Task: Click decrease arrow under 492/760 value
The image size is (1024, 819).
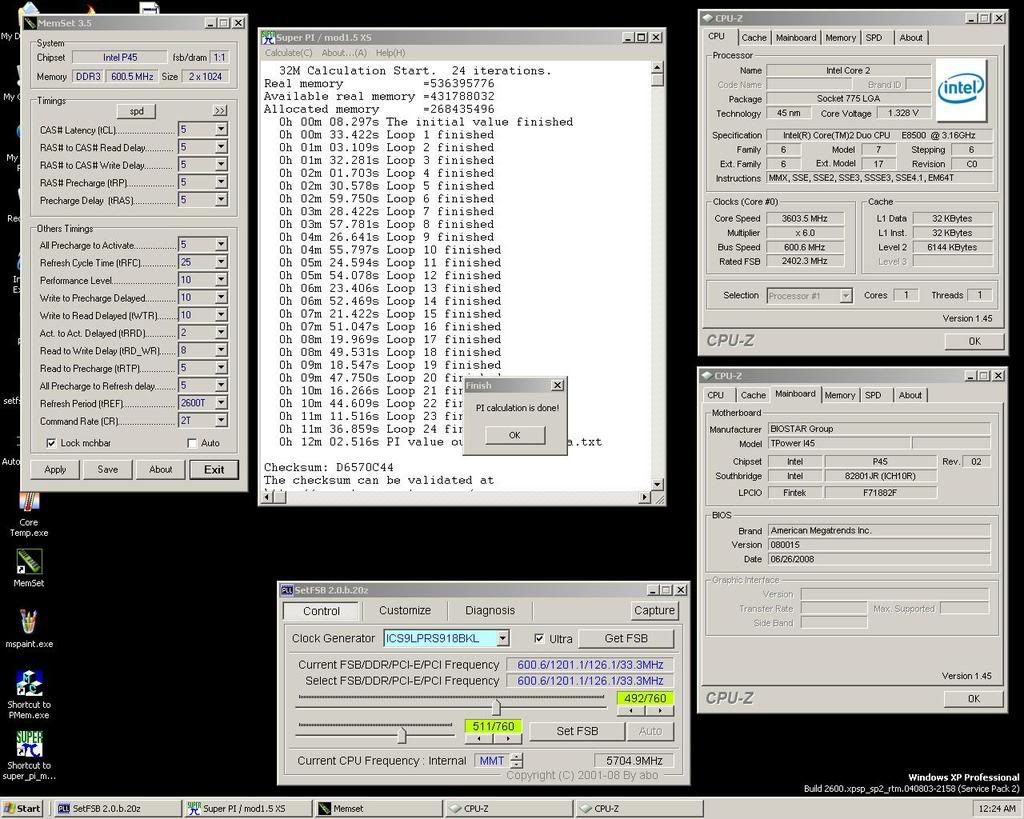Action: point(631,711)
